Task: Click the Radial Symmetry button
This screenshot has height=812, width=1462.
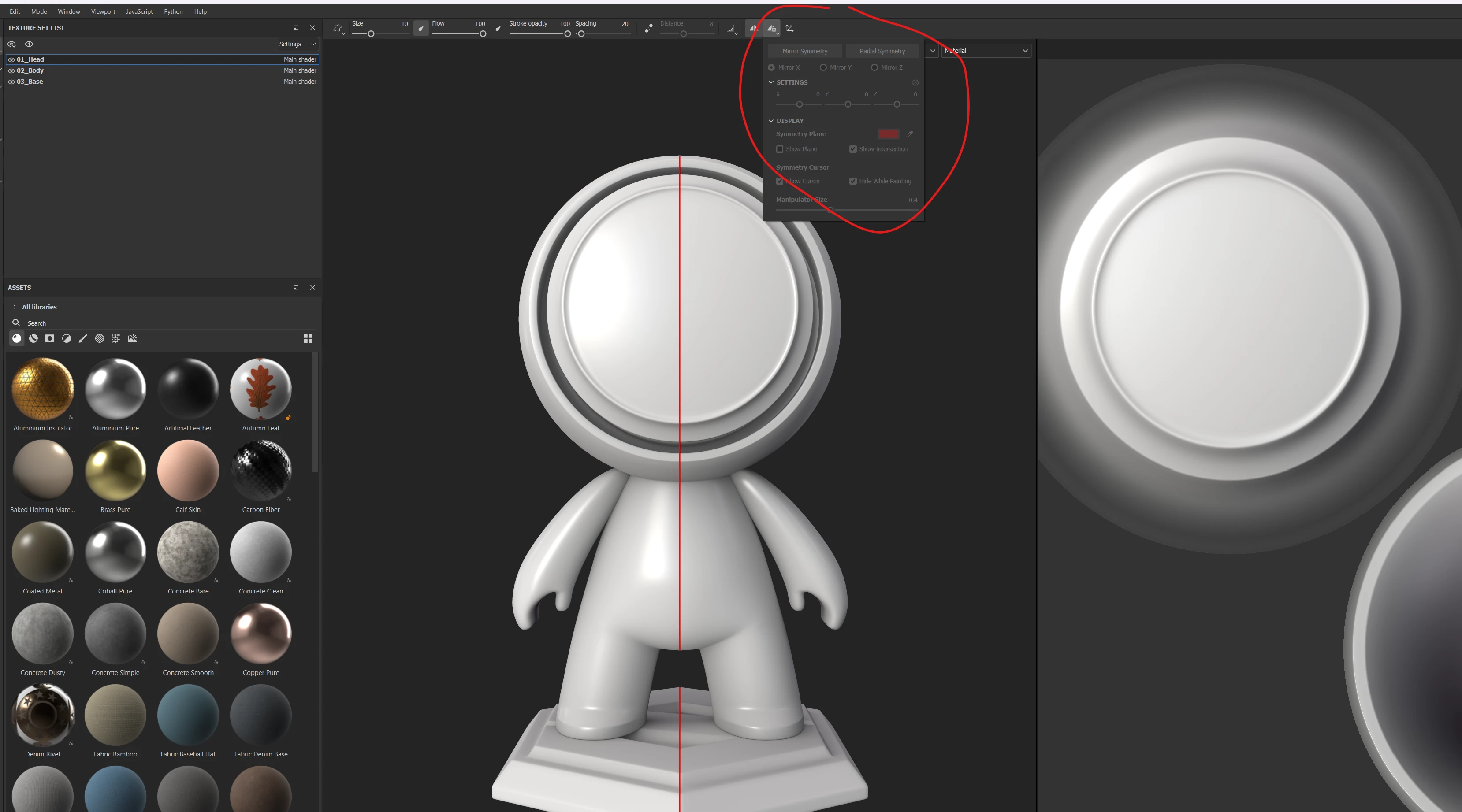Action: point(882,51)
